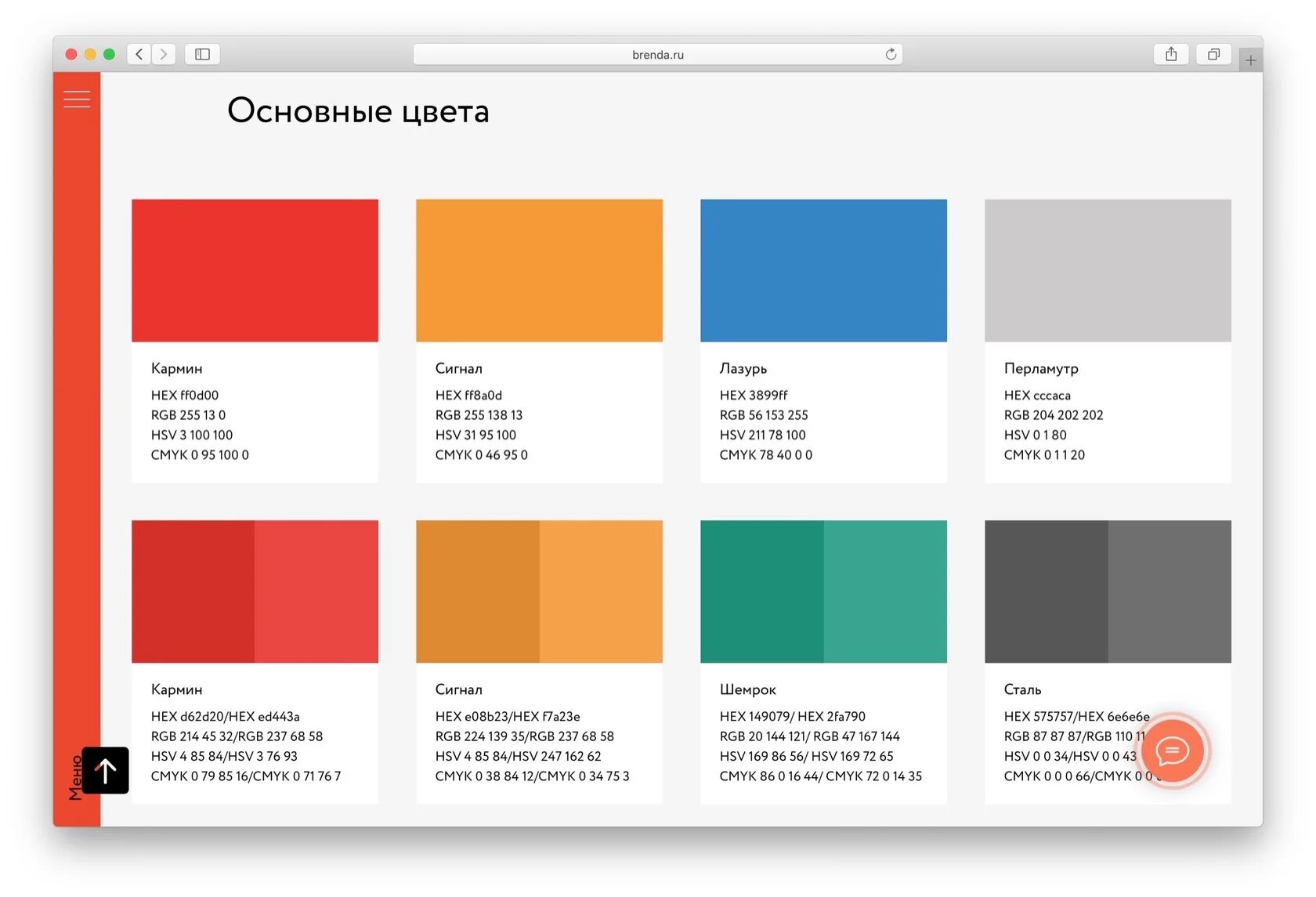
Task: Select the darker orange e08b23 swatch half
Action: pyautogui.click(x=478, y=591)
